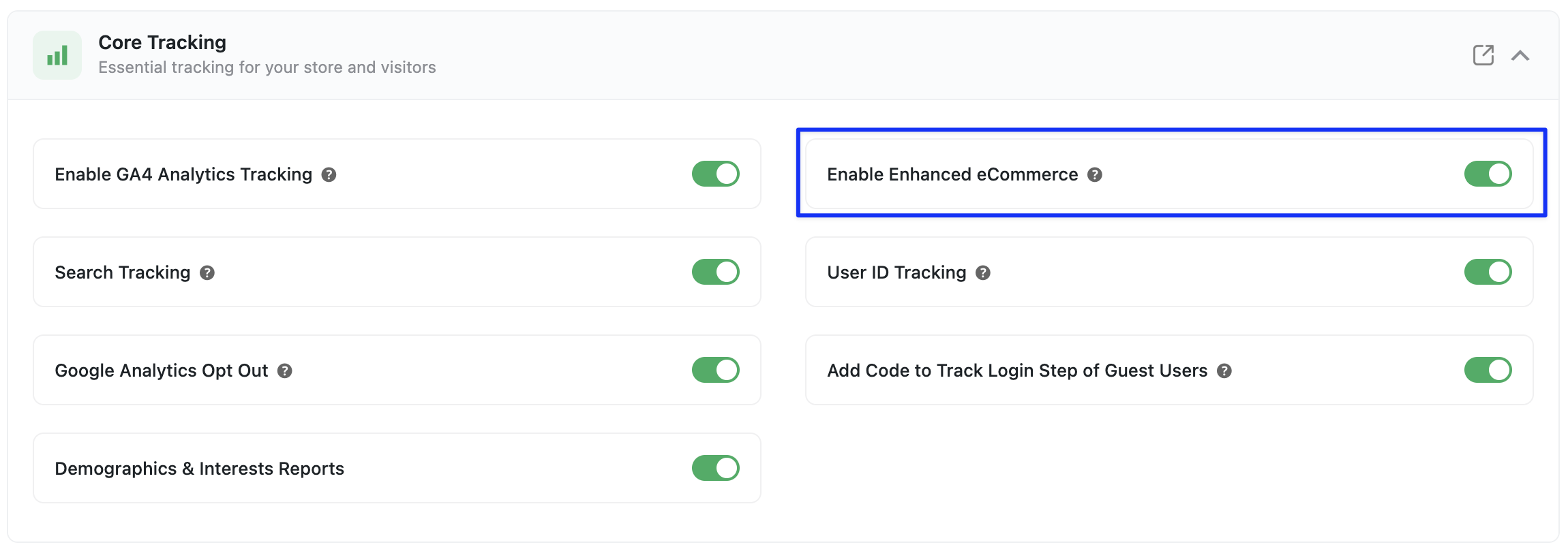Disable Demographics & Interests Reports toggle
This screenshot has width=1568, height=549.
tap(716, 468)
